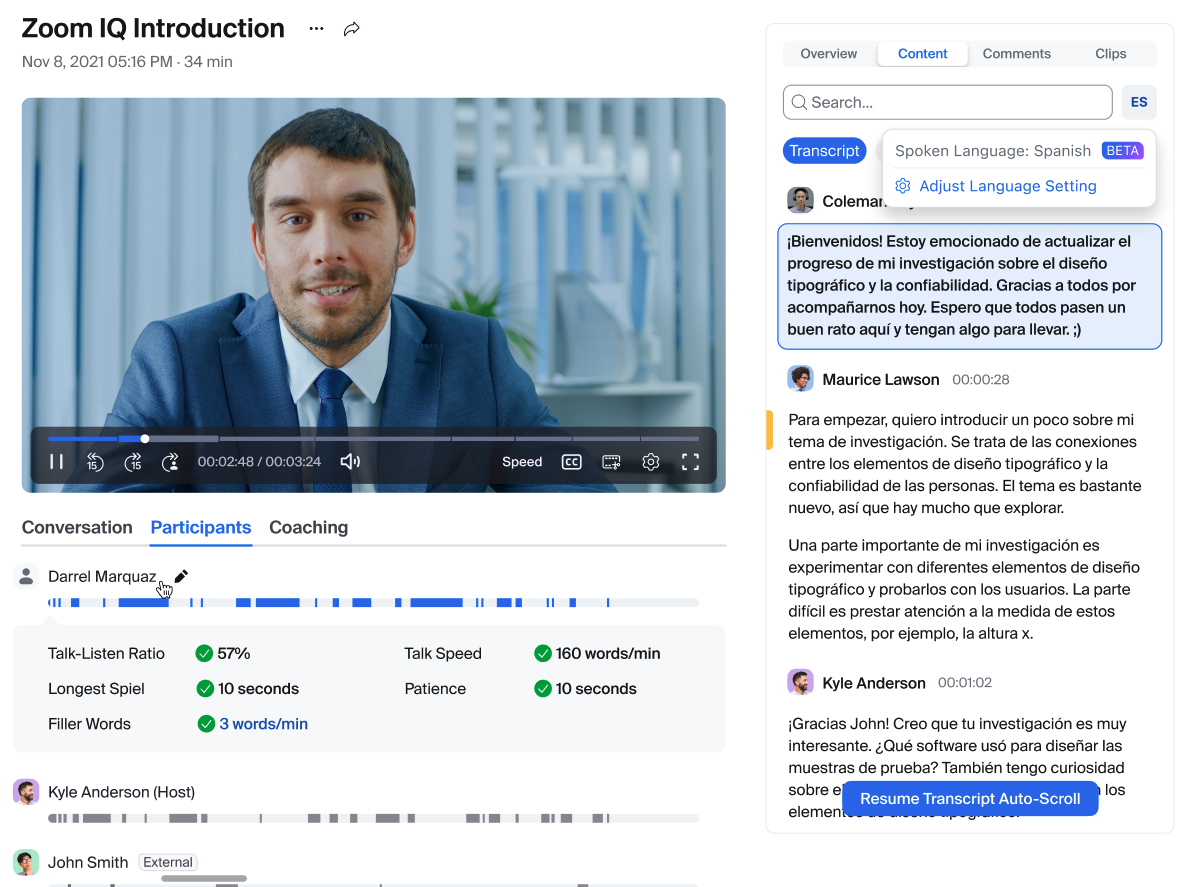Open the playback Speed menu
Image resolution: width=1199 pixels, height=887 pixels.
point(521,461)
